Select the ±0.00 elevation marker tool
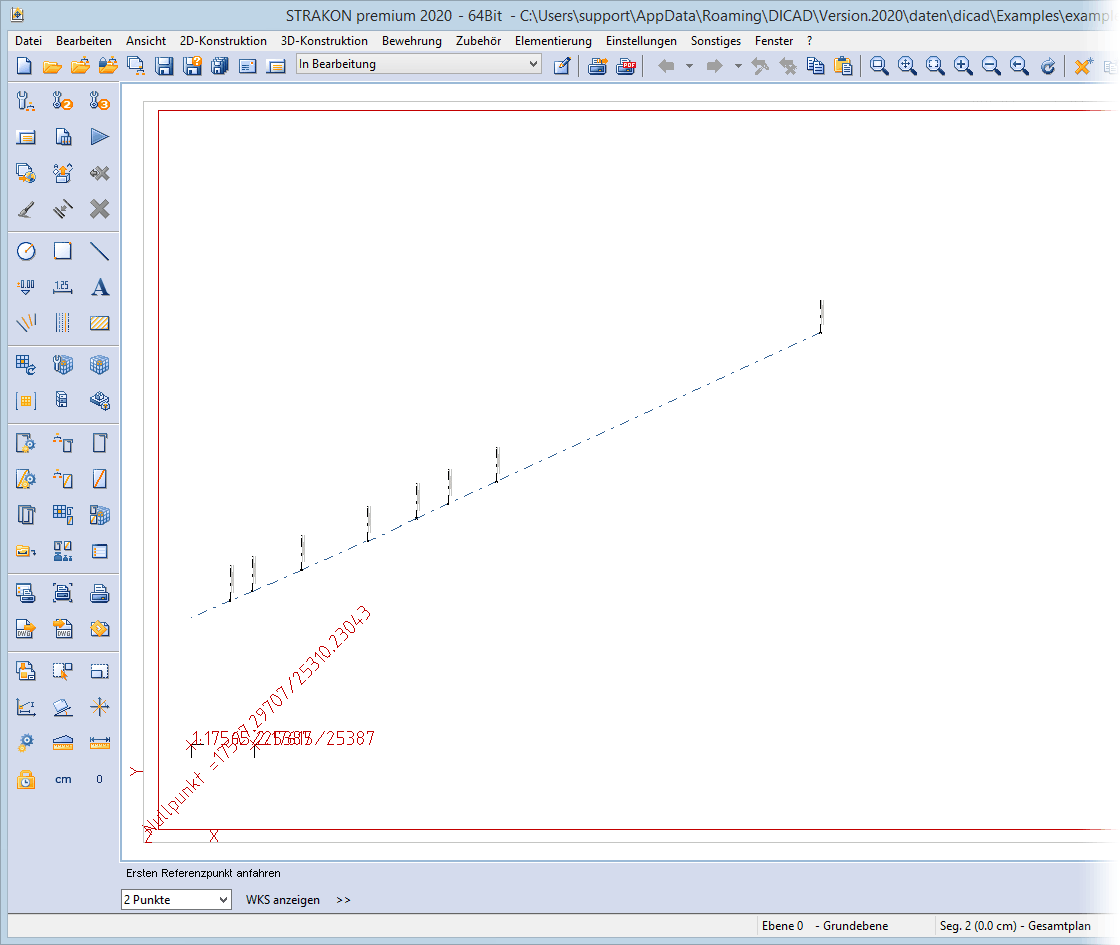 point(26,287)
